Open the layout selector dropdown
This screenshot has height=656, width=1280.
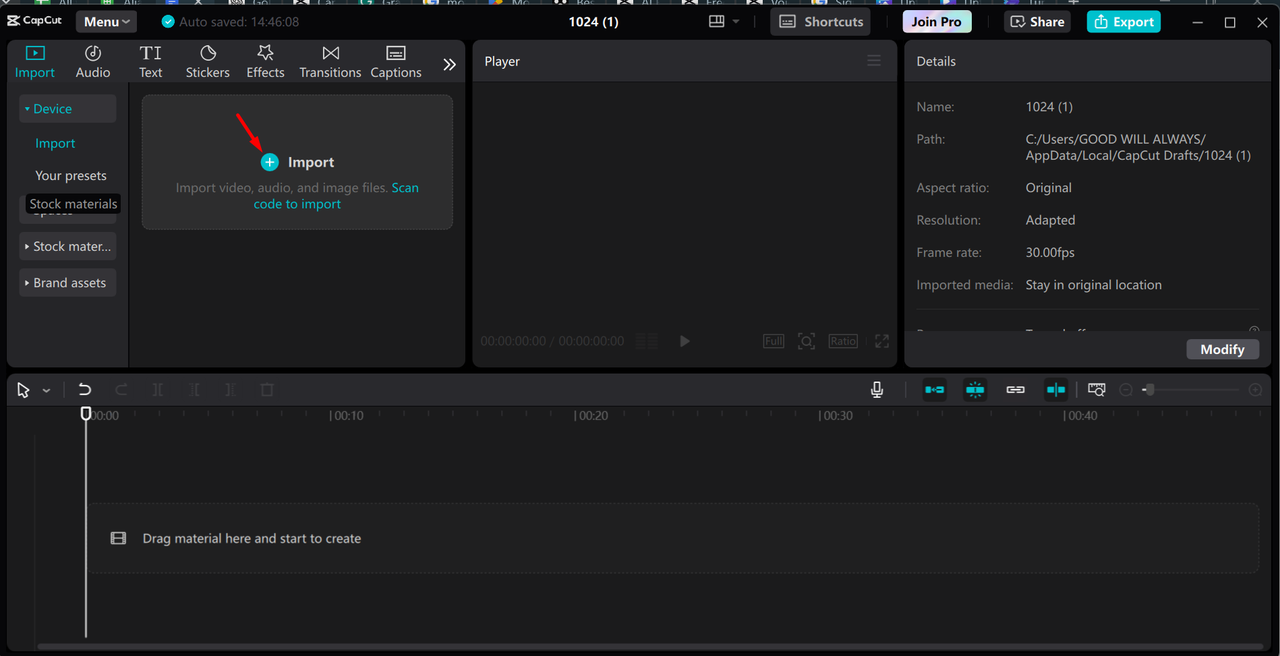724,21
